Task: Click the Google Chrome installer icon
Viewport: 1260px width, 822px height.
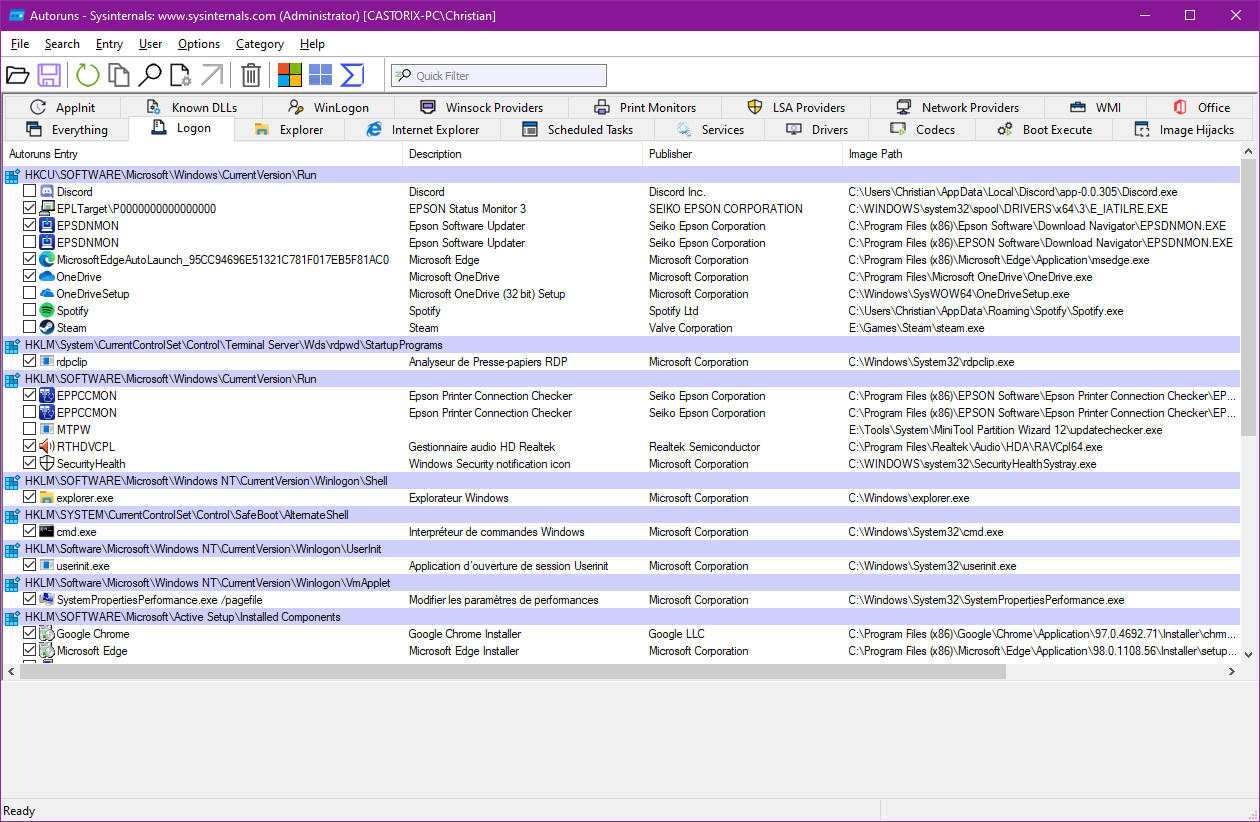Action: point(46,634)
